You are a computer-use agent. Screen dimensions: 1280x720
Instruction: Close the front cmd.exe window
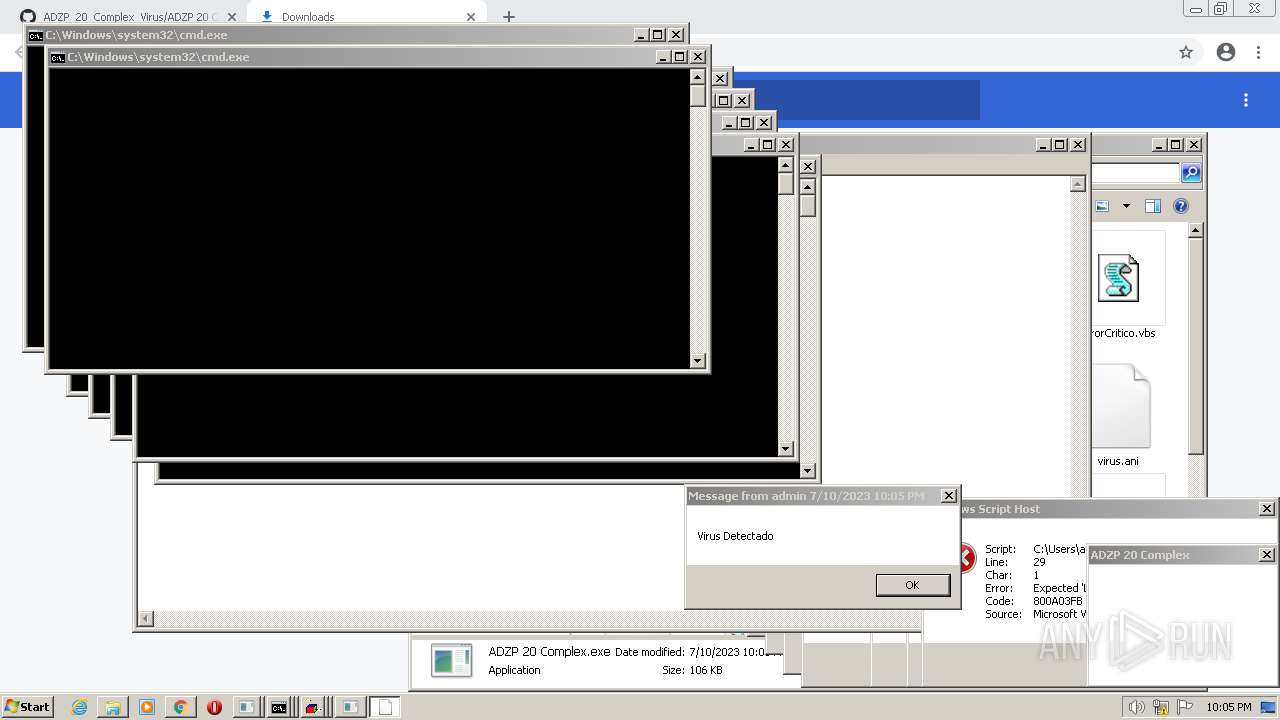pos(698,57)
